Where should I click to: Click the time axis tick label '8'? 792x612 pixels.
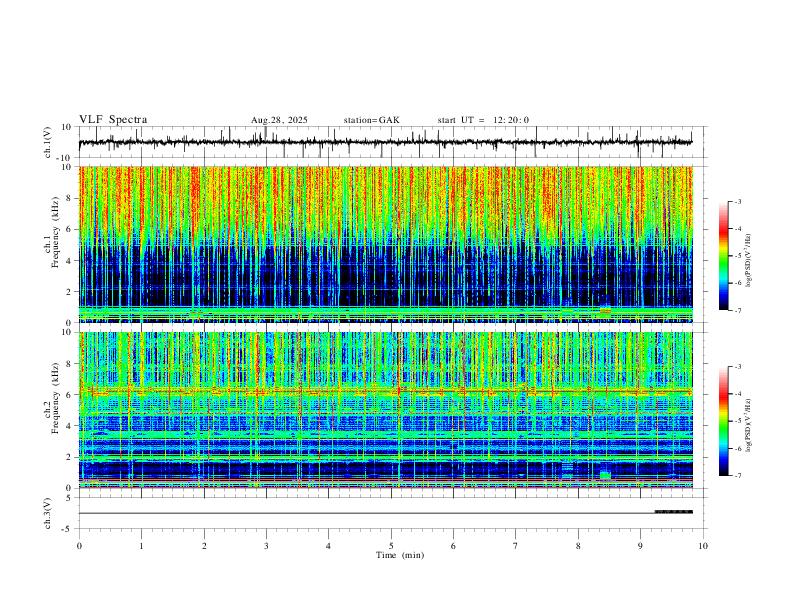click(578, 546)
